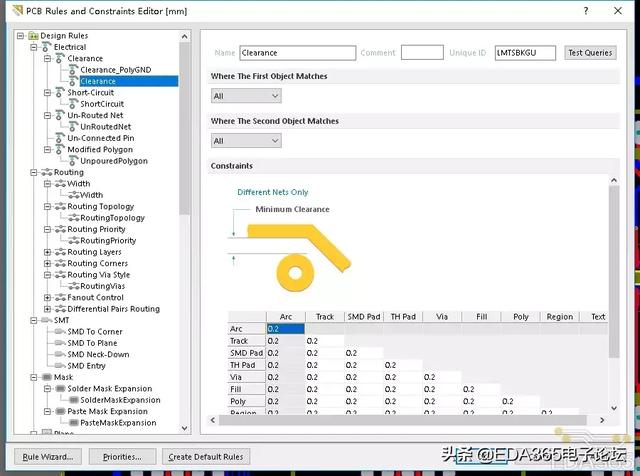Click the RoutingPriority rule icon
The width and height of the screenshot is (640, 476).
pos(73,241)
